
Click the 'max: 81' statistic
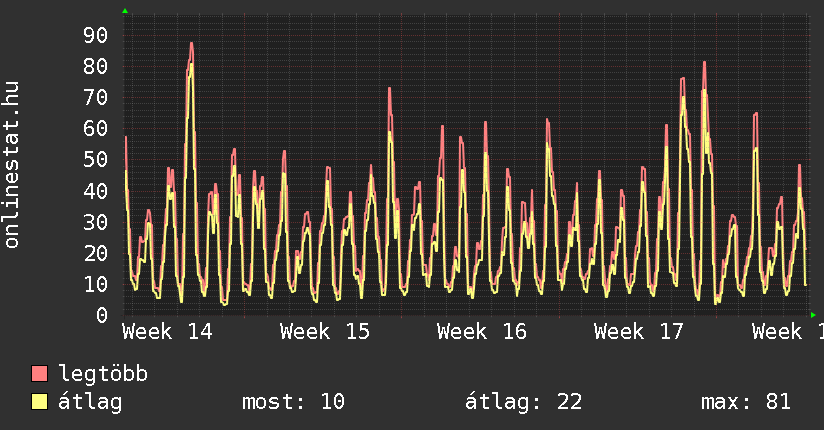pos(746,402)
